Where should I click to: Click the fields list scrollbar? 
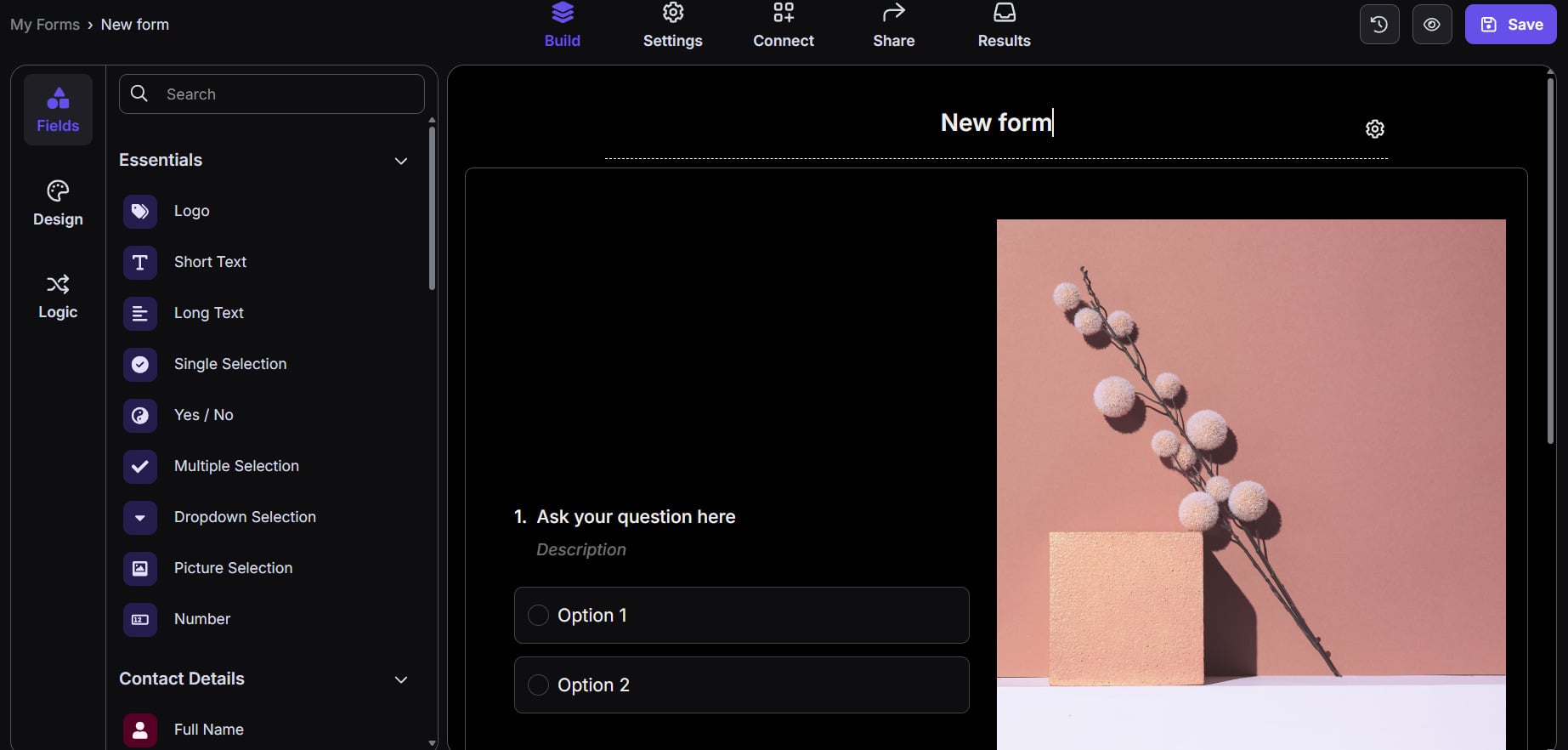[x=432, y=208]
